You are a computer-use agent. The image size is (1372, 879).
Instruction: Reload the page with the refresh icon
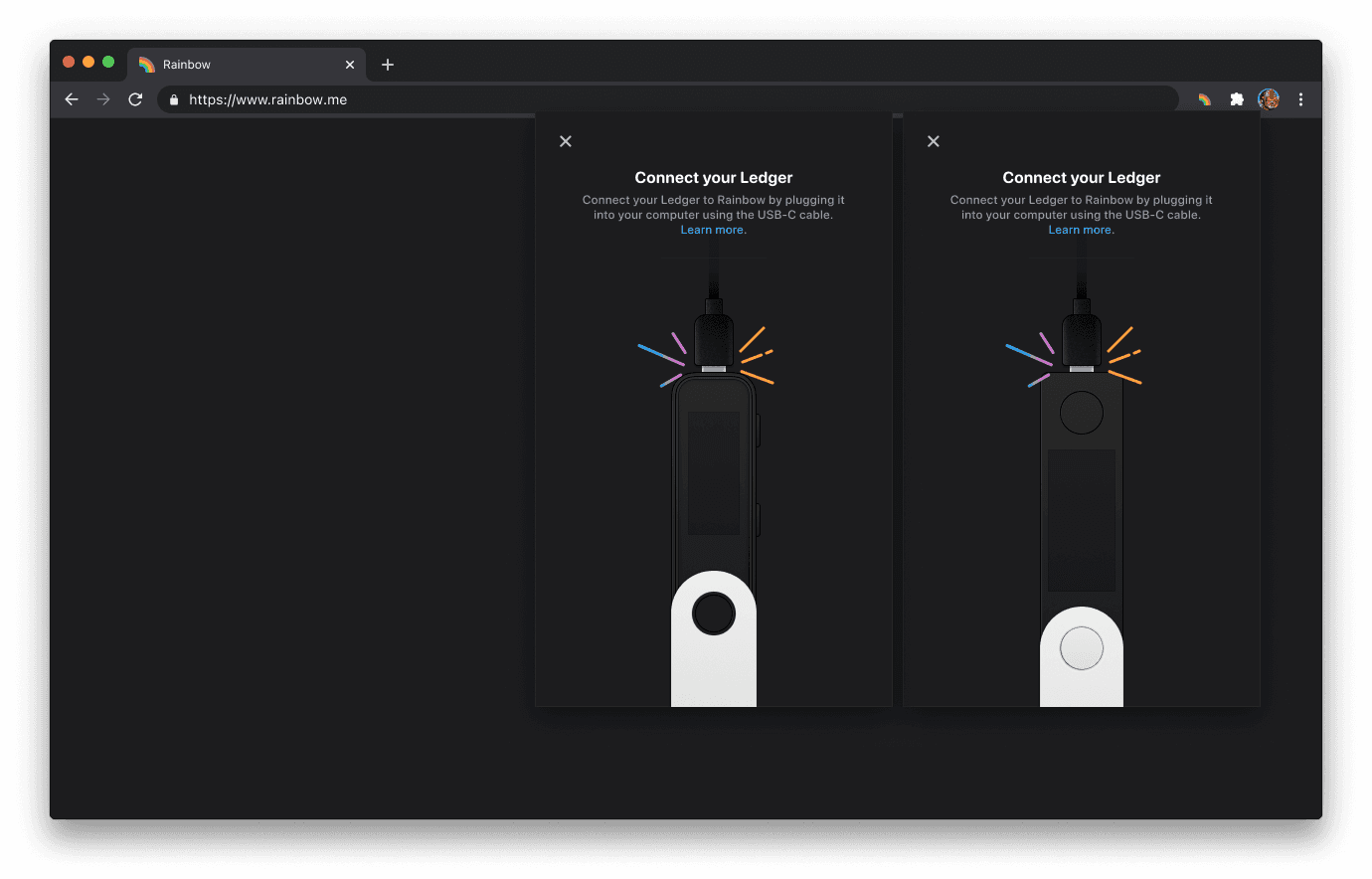[135, 99]
